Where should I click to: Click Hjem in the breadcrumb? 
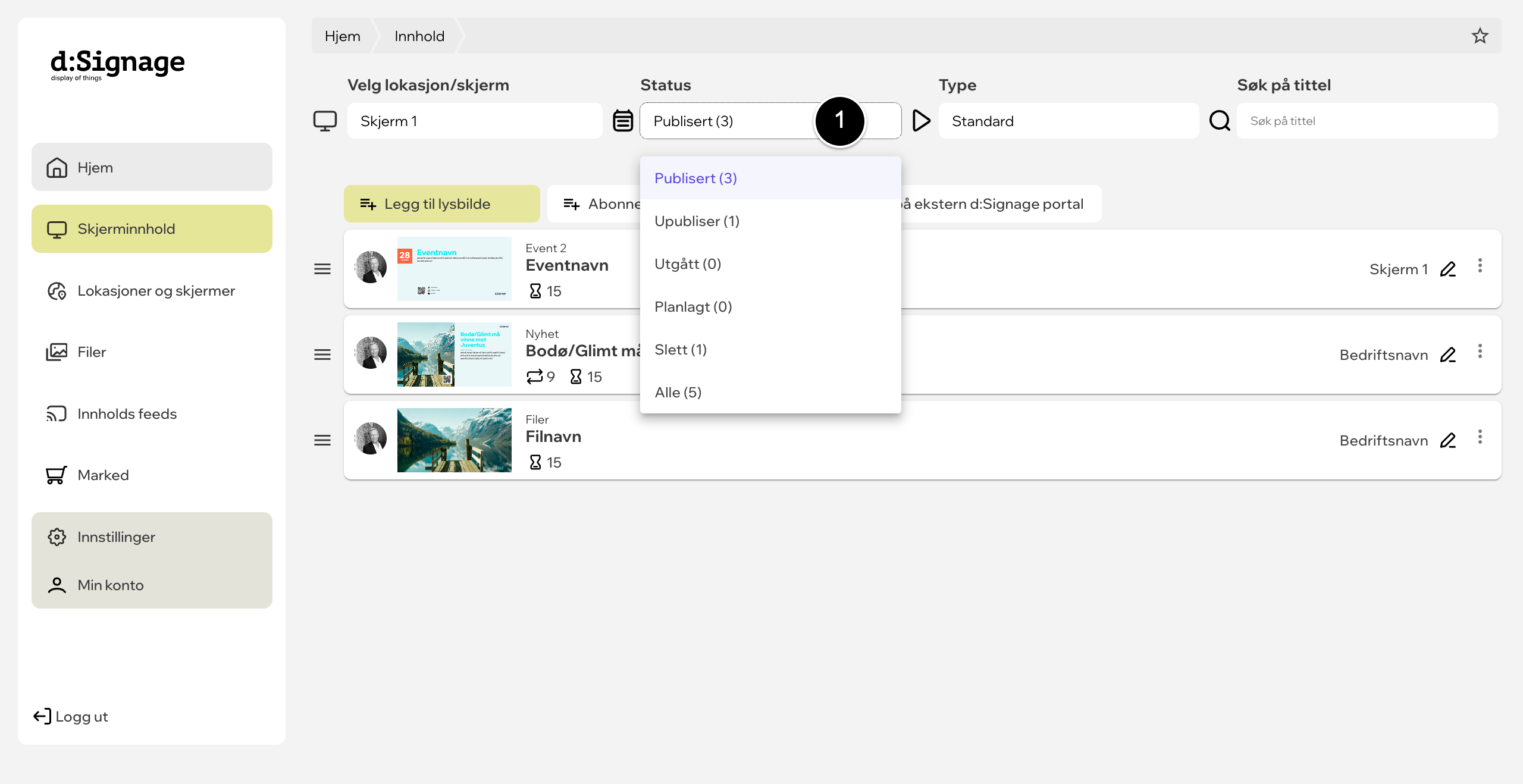[343, 36]
